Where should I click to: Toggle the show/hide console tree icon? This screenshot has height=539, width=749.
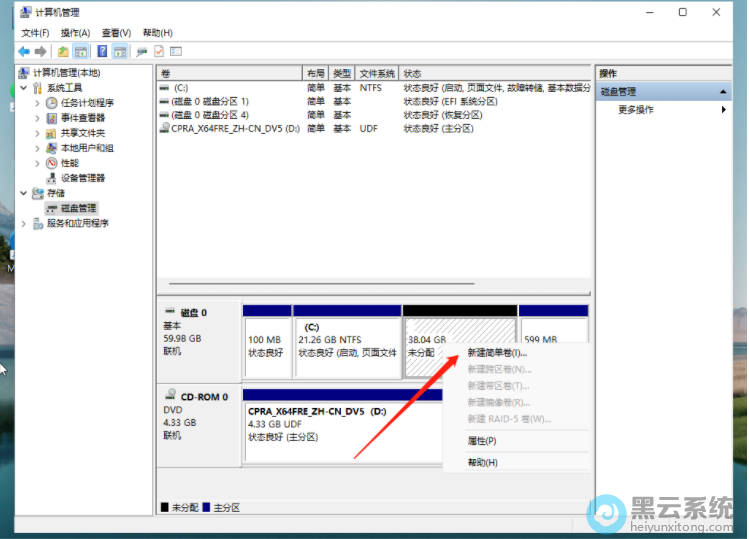click(81, 51)
